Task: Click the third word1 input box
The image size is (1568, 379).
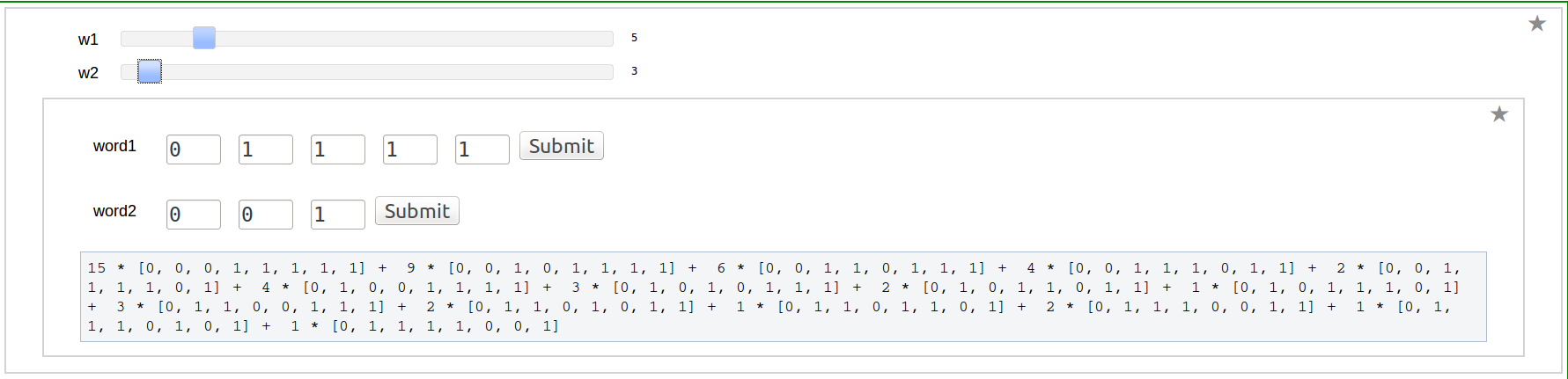Action: (x=338, y=149)
